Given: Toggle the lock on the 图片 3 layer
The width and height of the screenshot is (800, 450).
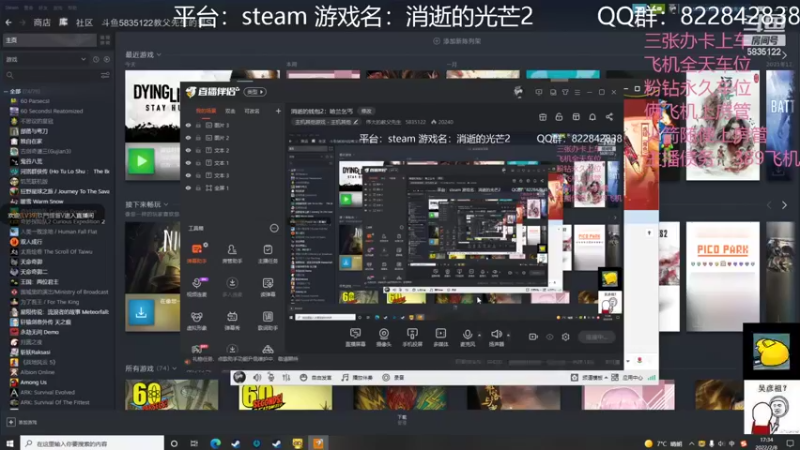Looking at the screenshot, I should click(x=198, y=125).
